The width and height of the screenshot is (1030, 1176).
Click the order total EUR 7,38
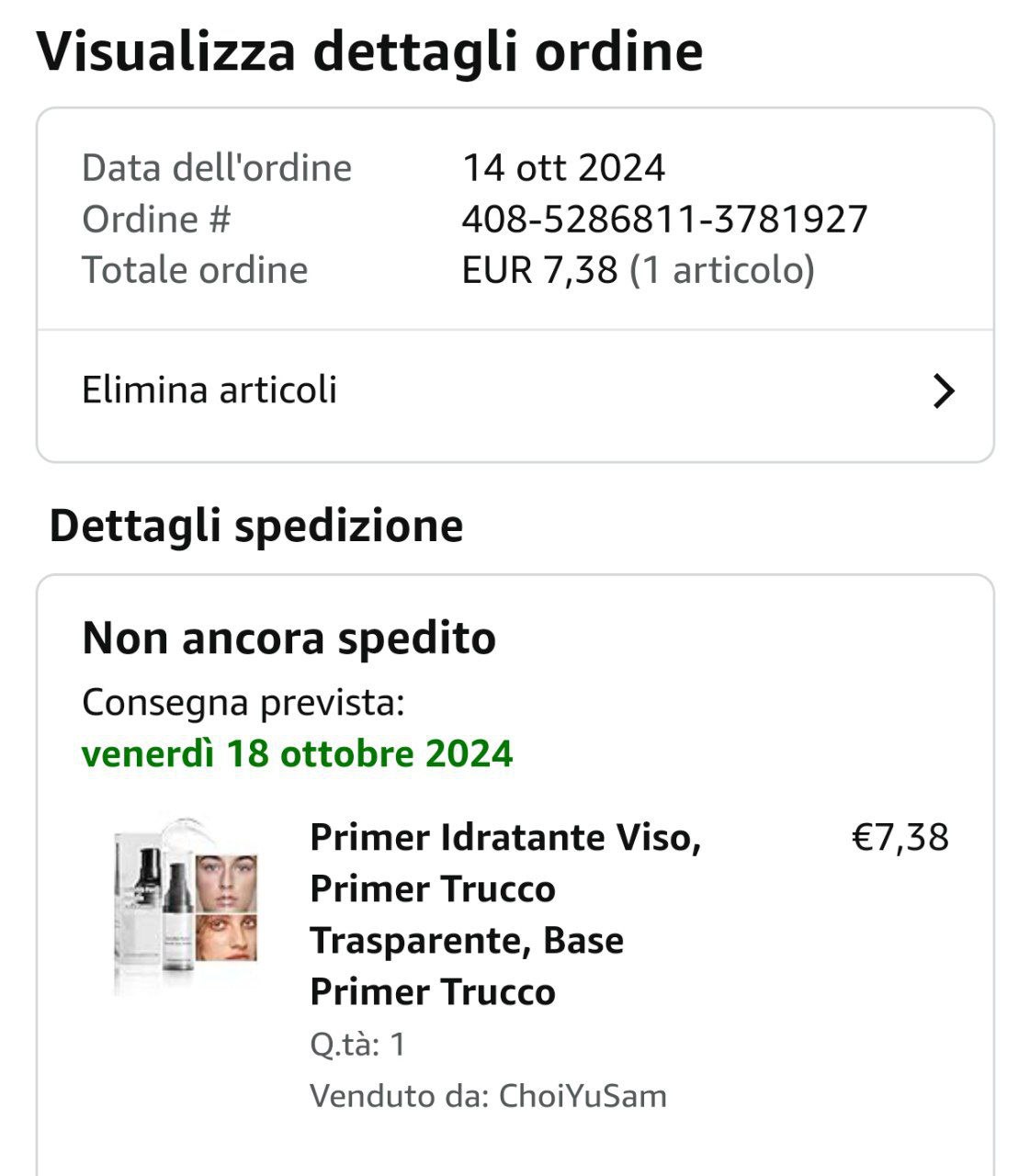[539, 271]
